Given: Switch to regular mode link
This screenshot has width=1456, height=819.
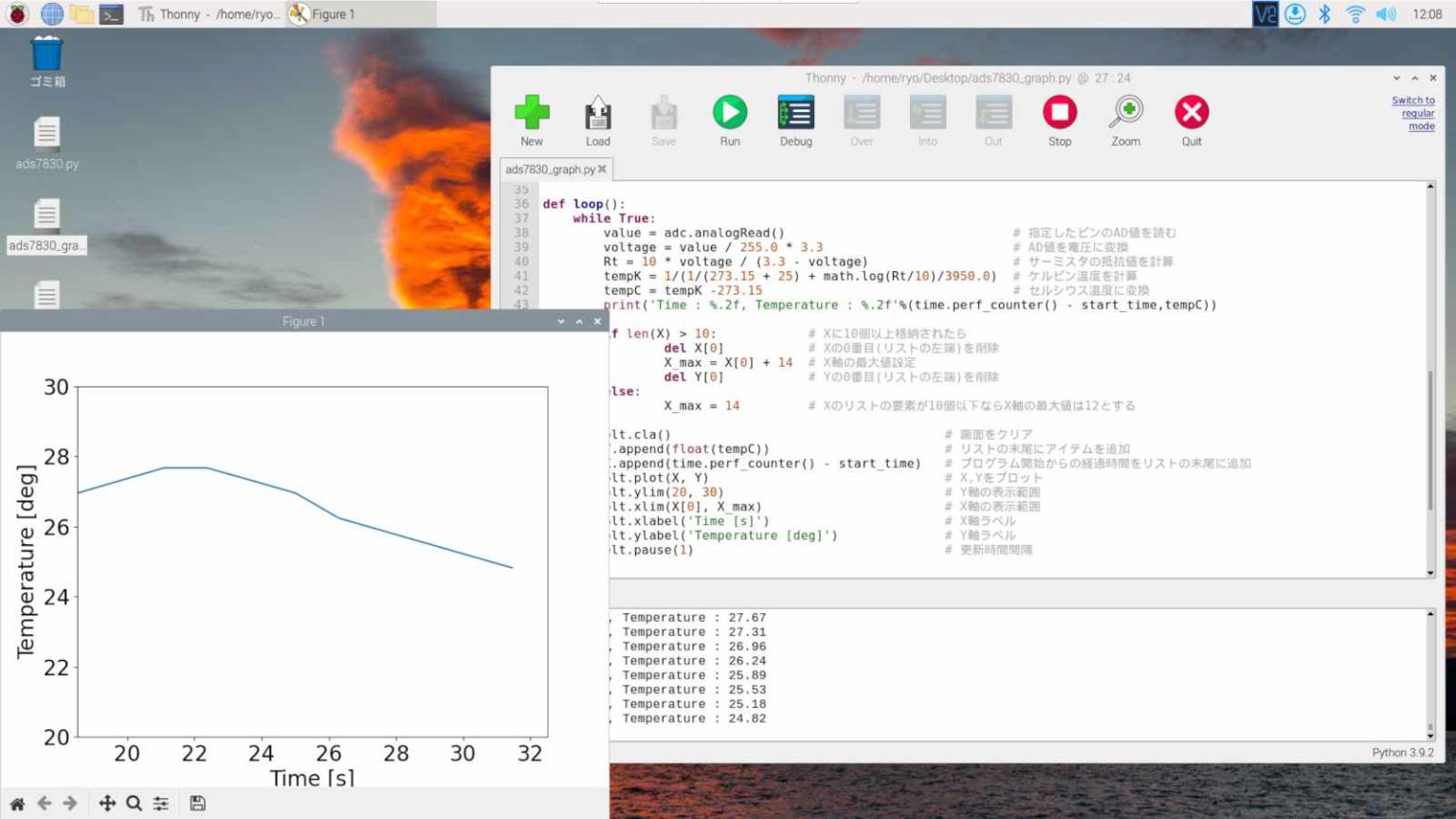Looking at the screenshot, I should [1413, 113].
